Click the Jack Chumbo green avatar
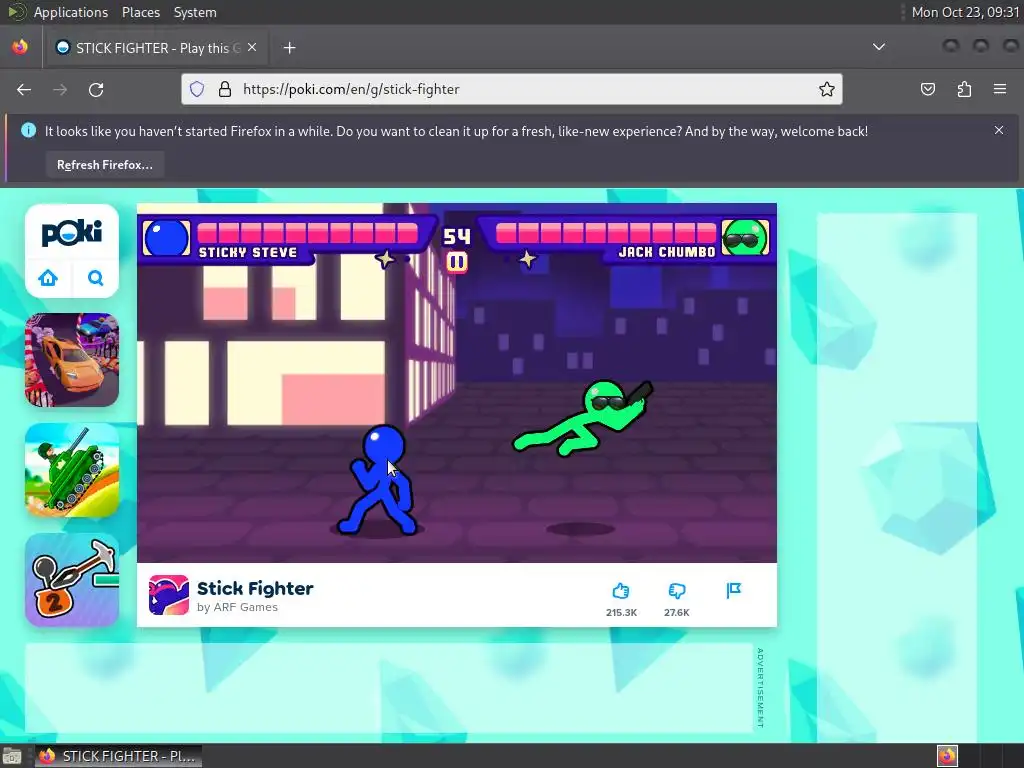Viewport: 1024px width, 768px height. 745,238
